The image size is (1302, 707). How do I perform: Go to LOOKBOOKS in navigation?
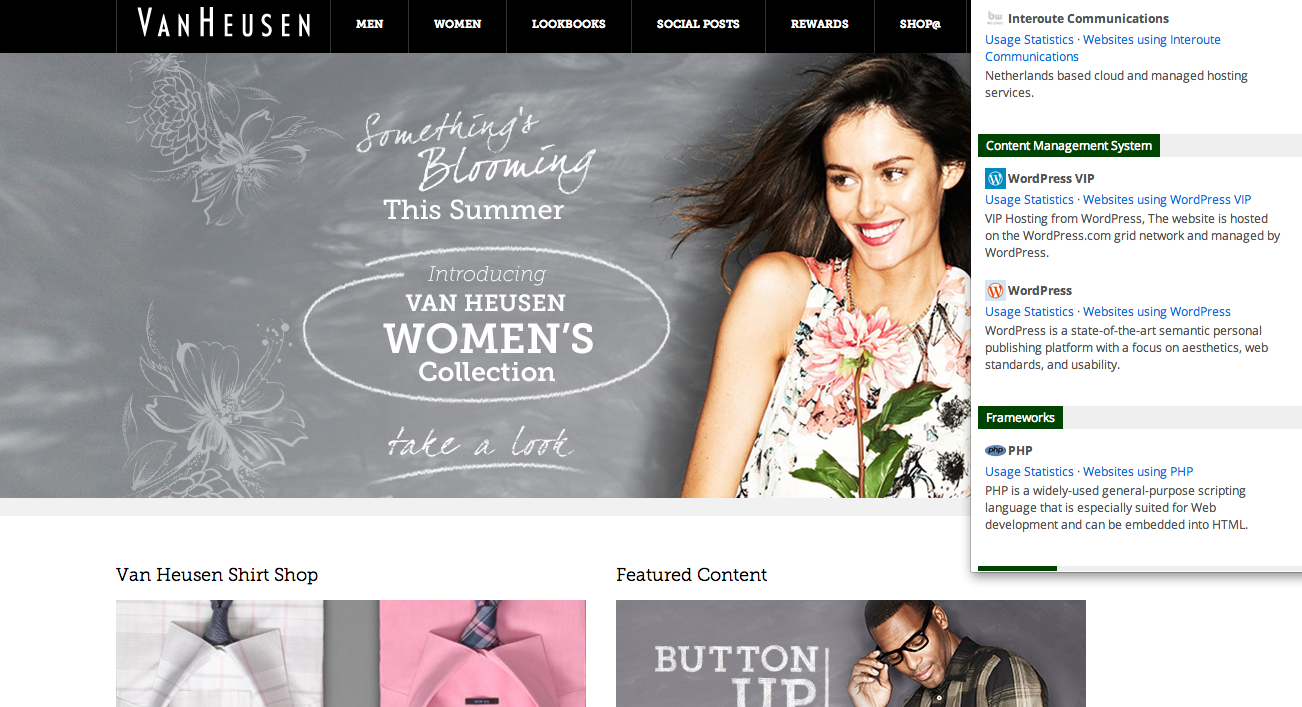(x=568, y=24)
